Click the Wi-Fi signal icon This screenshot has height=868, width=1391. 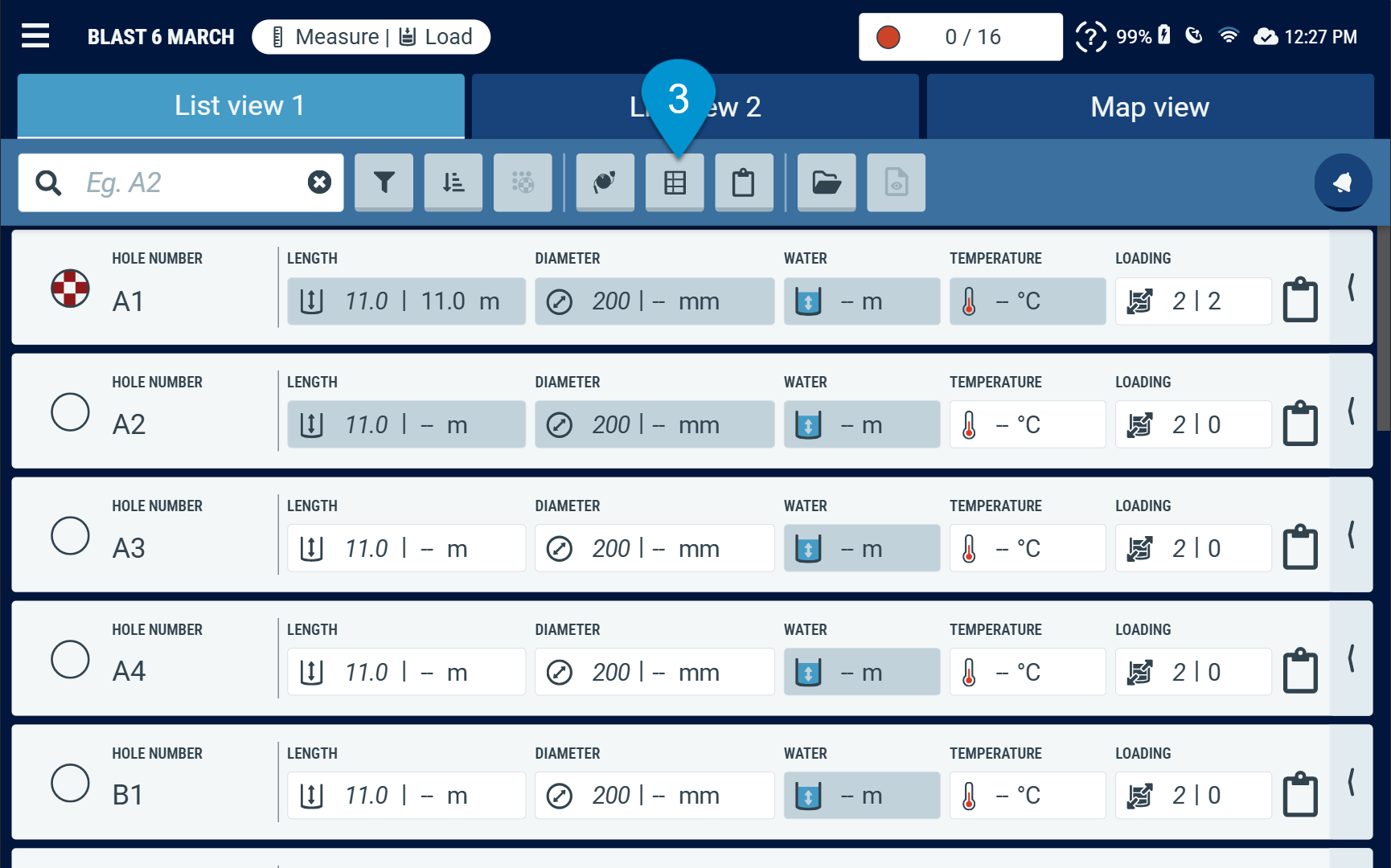coord(1229,35)
